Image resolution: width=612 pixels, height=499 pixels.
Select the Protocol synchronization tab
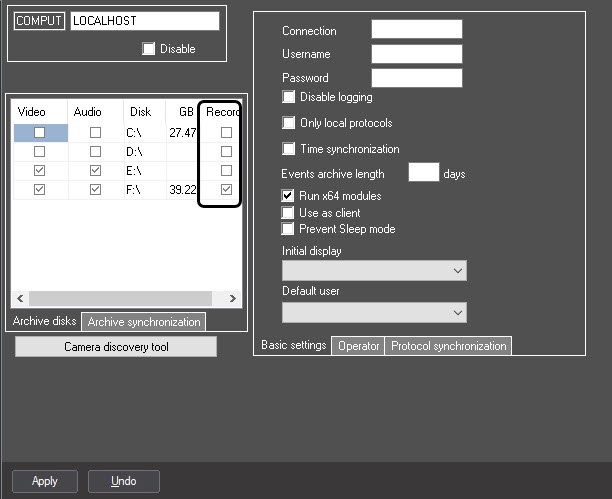[x=448, y=346]
